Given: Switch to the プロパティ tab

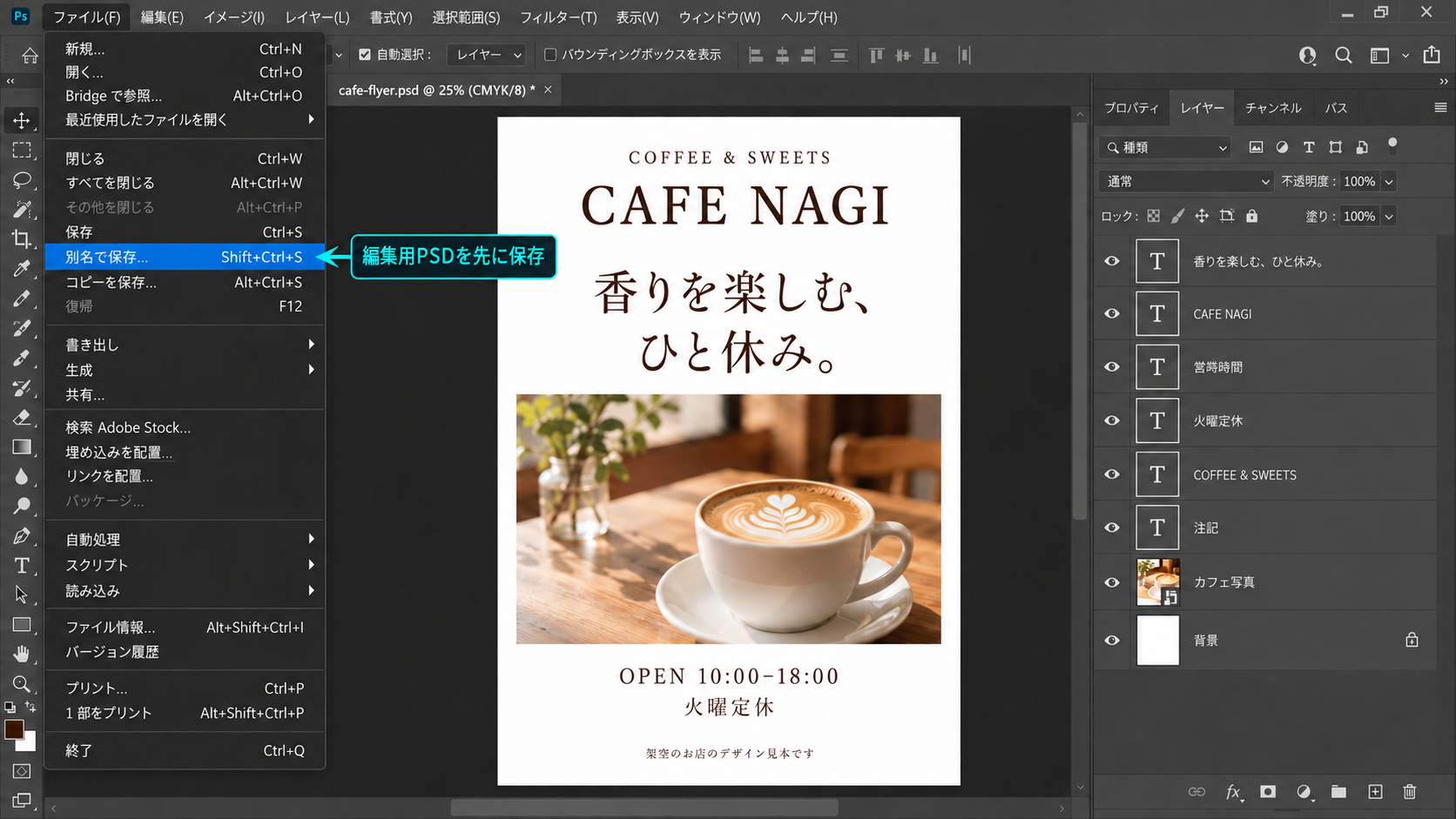Looking at the screenshot, I should [x=1131, y=108].
